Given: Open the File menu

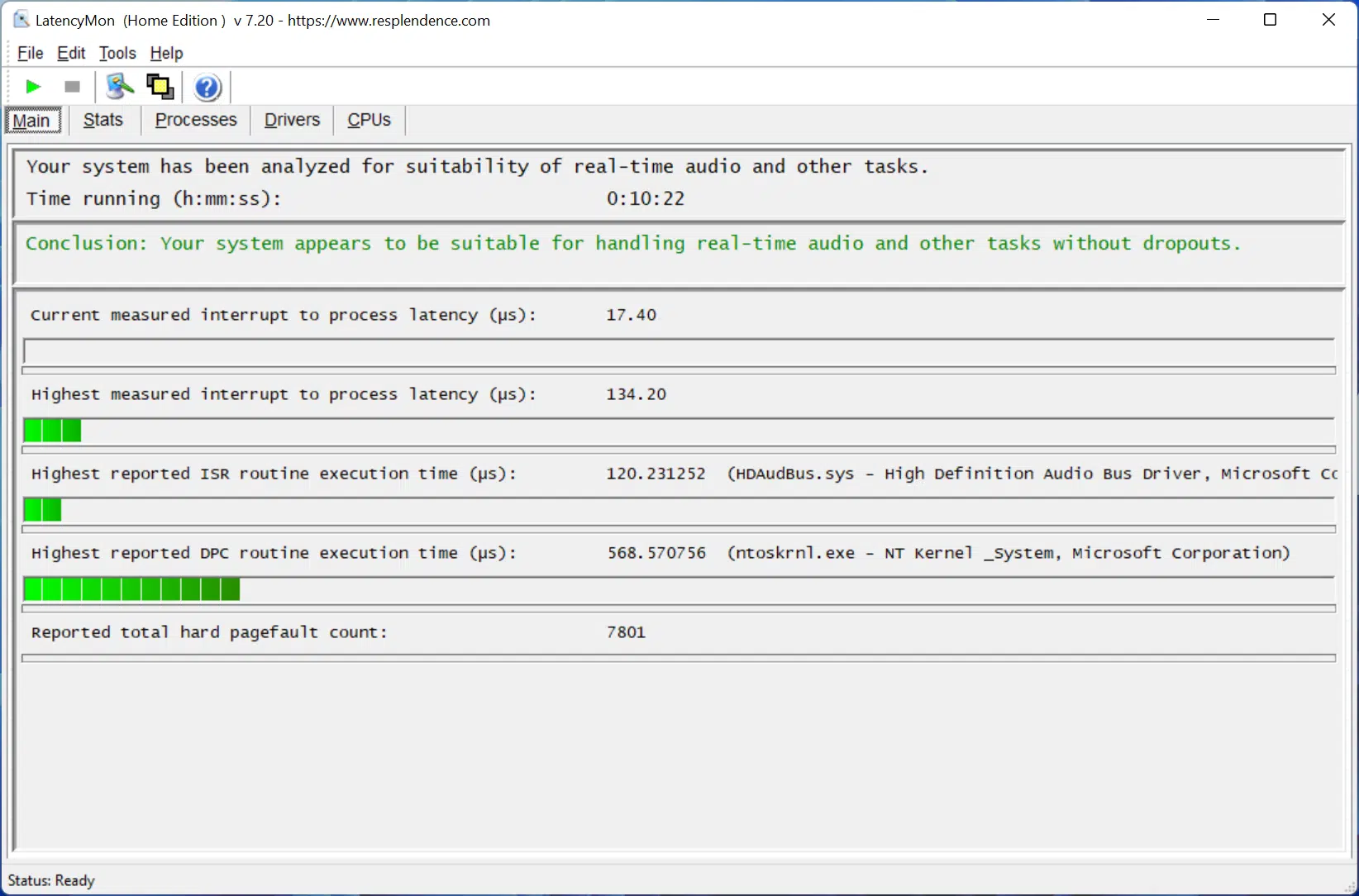Looking at the screenshot, I should [x=30, y=53].
